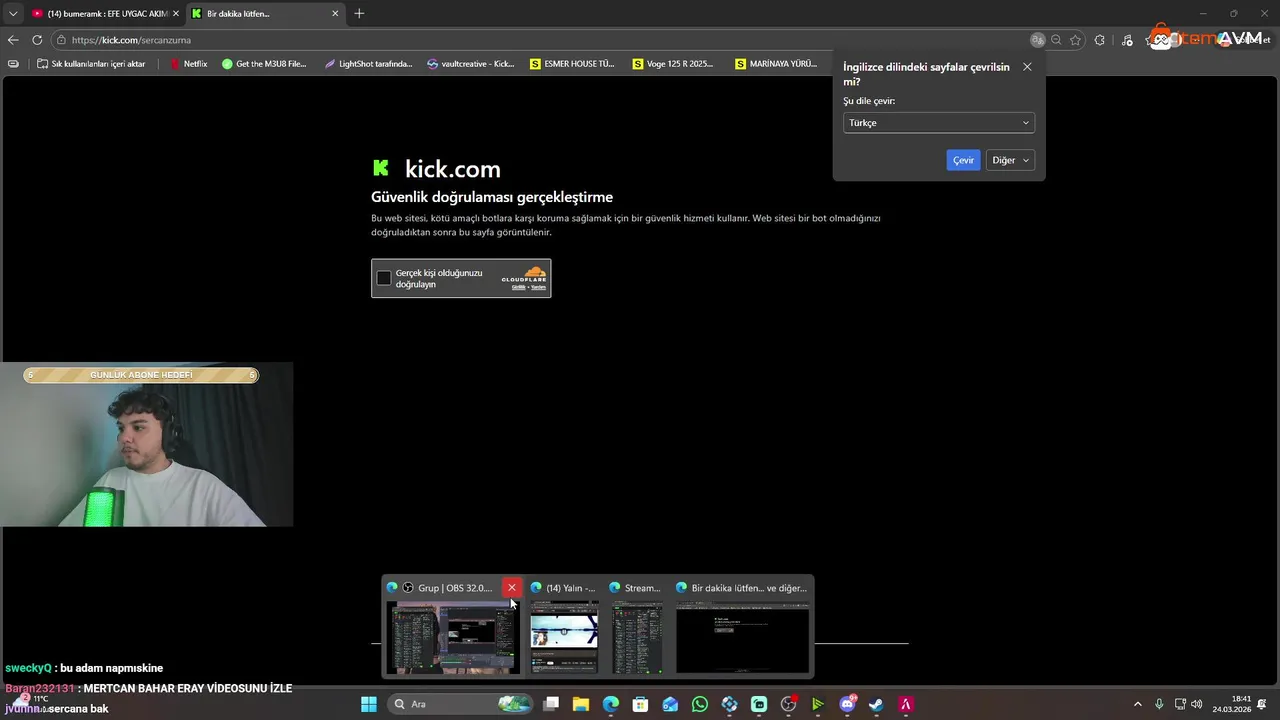Click the Cloudflare logo in verification widget
Viewport: 1280px width, 720px height.
(524, 274)
